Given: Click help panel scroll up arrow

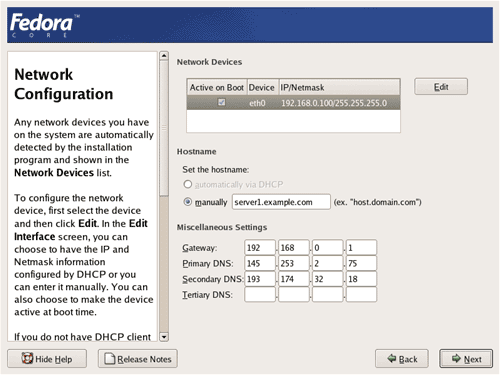Looking at the screenshot, I should [x=164, y=55].
